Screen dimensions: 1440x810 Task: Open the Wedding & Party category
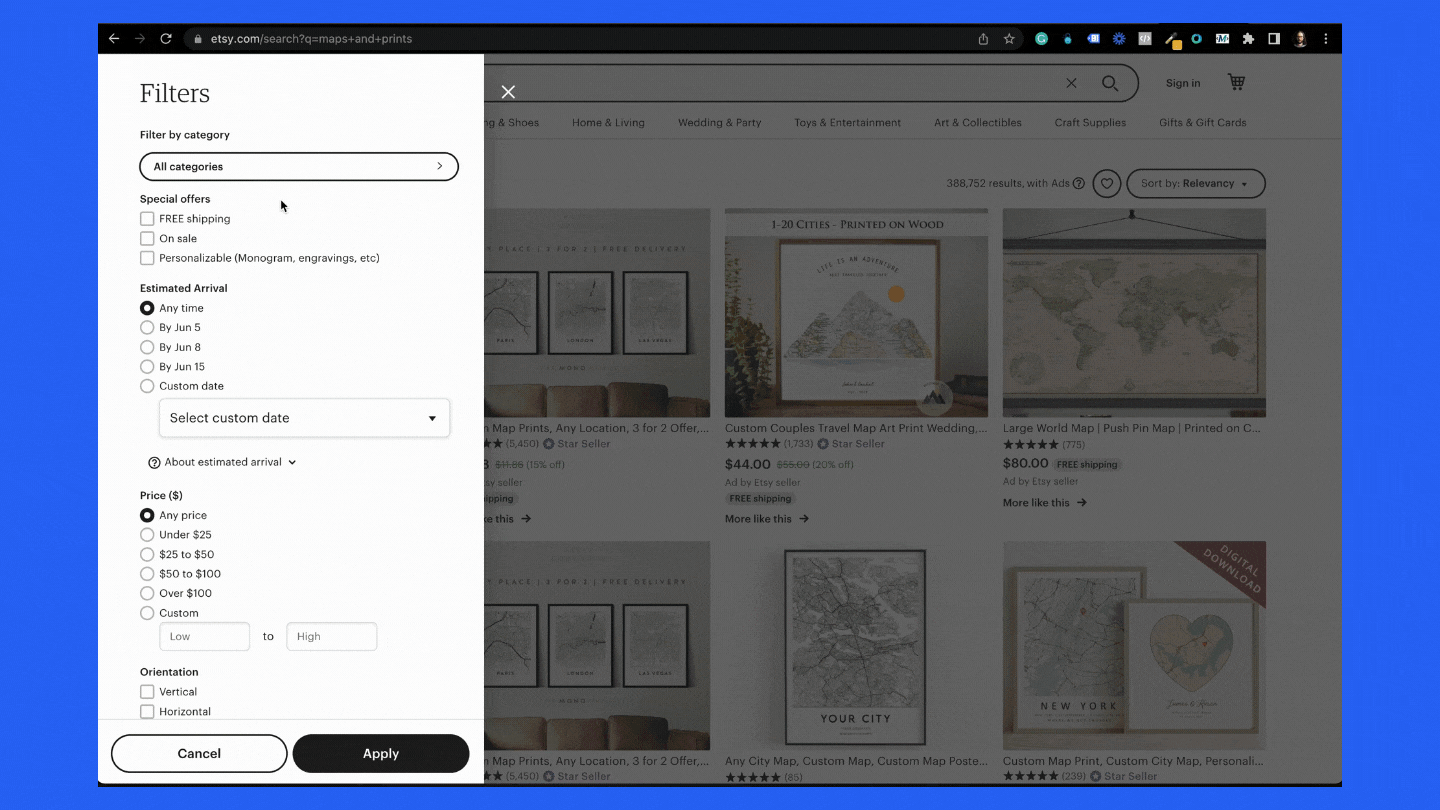pyautogui.click(x=720, y=123)
